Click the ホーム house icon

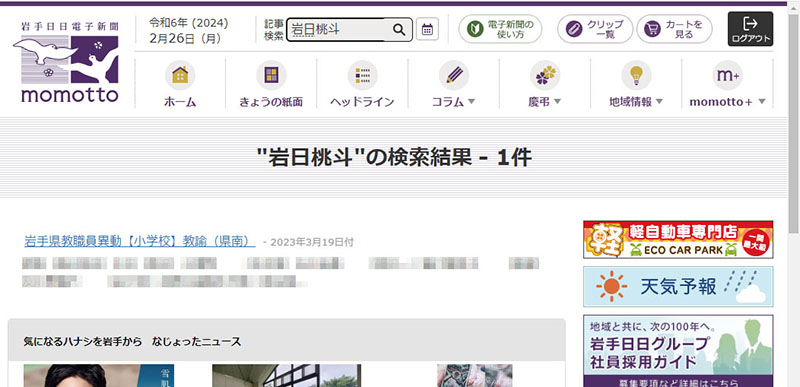(180, 75)
